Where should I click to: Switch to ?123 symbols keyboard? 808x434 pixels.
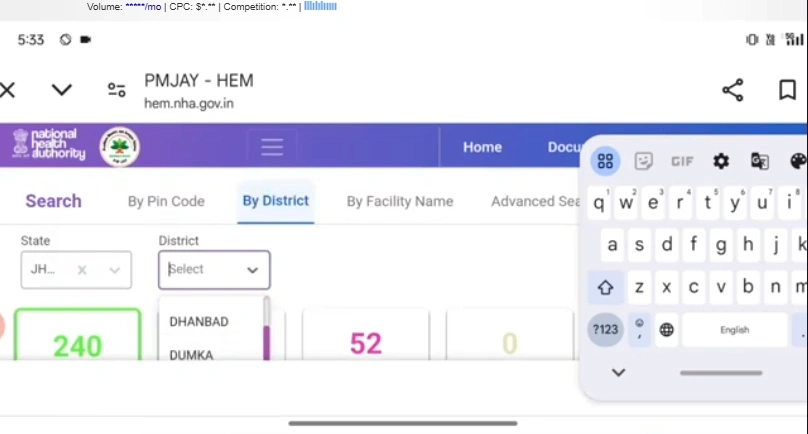pyautogui.click(x=605, y=329)
